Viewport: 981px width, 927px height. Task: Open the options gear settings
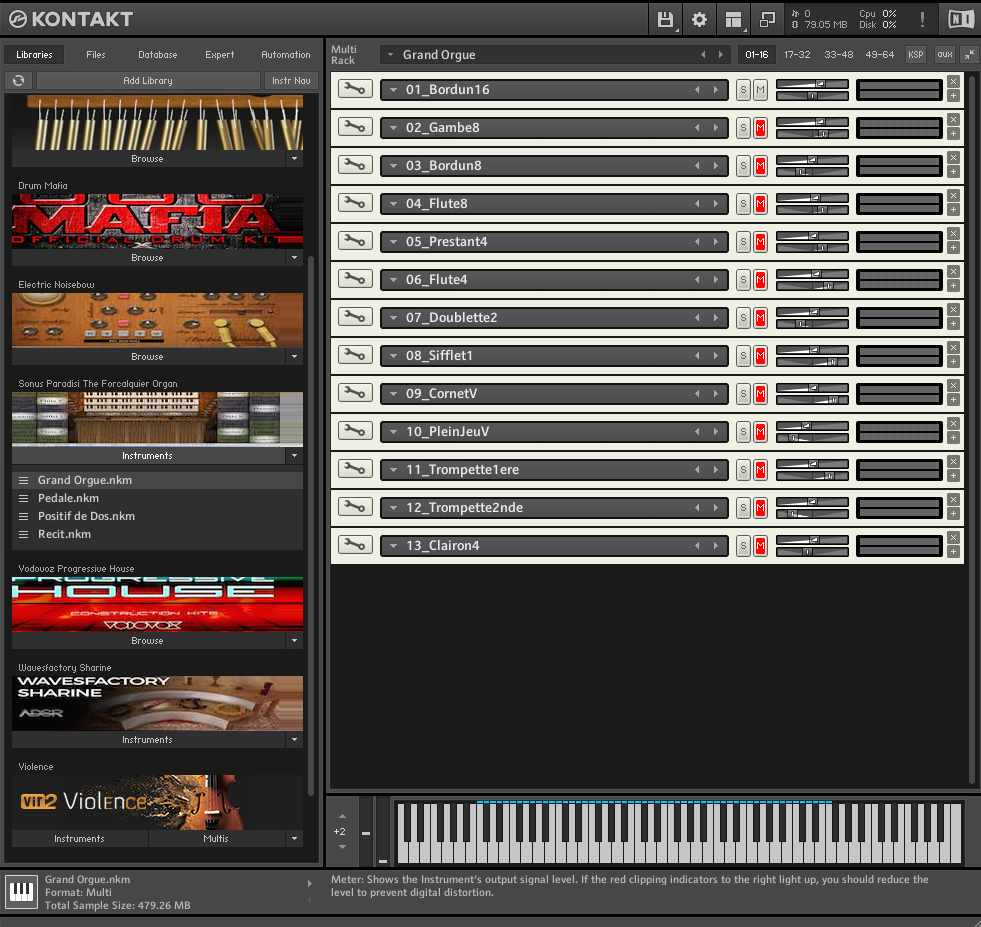tap(699, 19)
